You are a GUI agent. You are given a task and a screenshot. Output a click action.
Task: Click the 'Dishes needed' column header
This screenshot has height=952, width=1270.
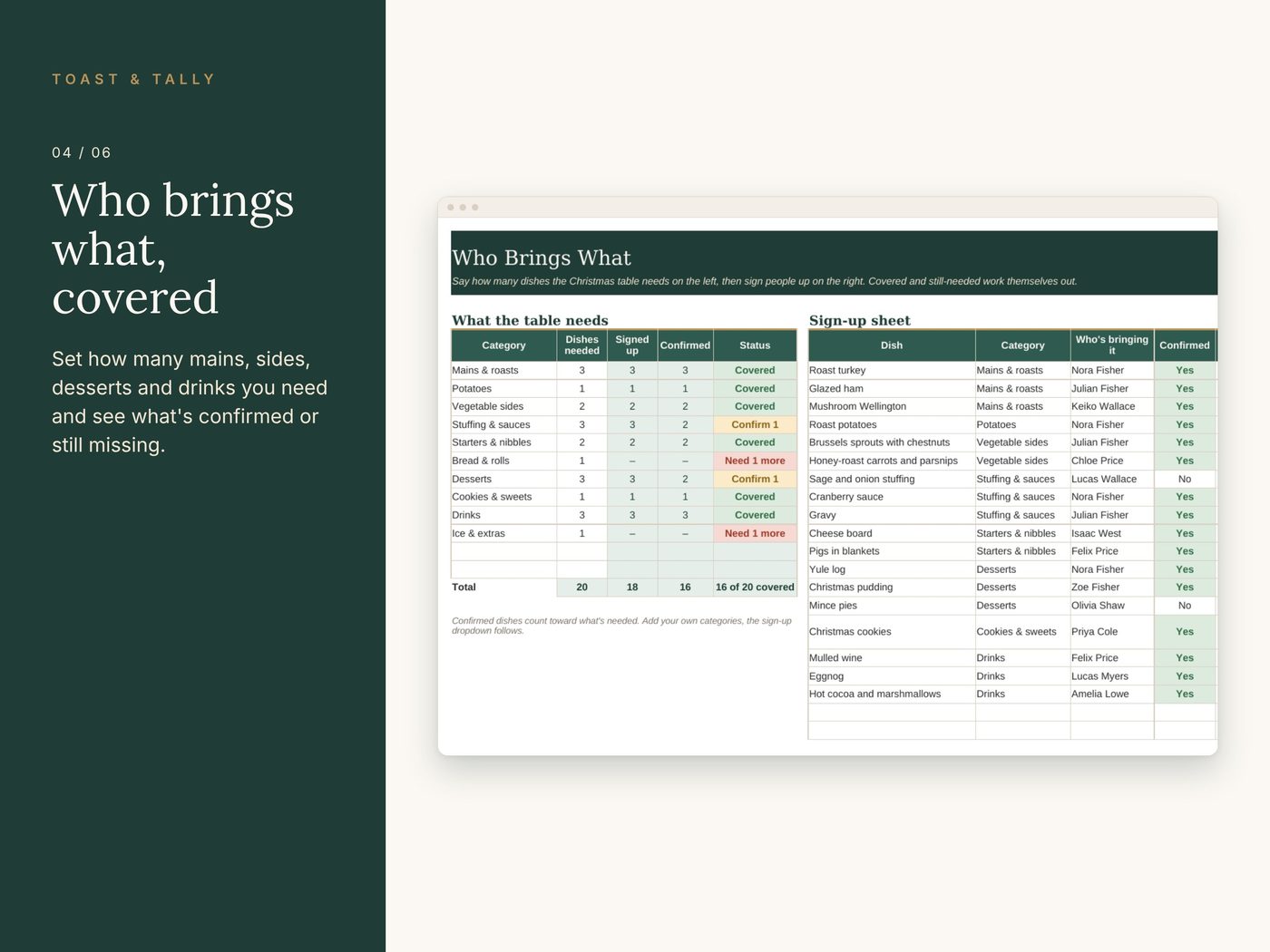[581, 345]
